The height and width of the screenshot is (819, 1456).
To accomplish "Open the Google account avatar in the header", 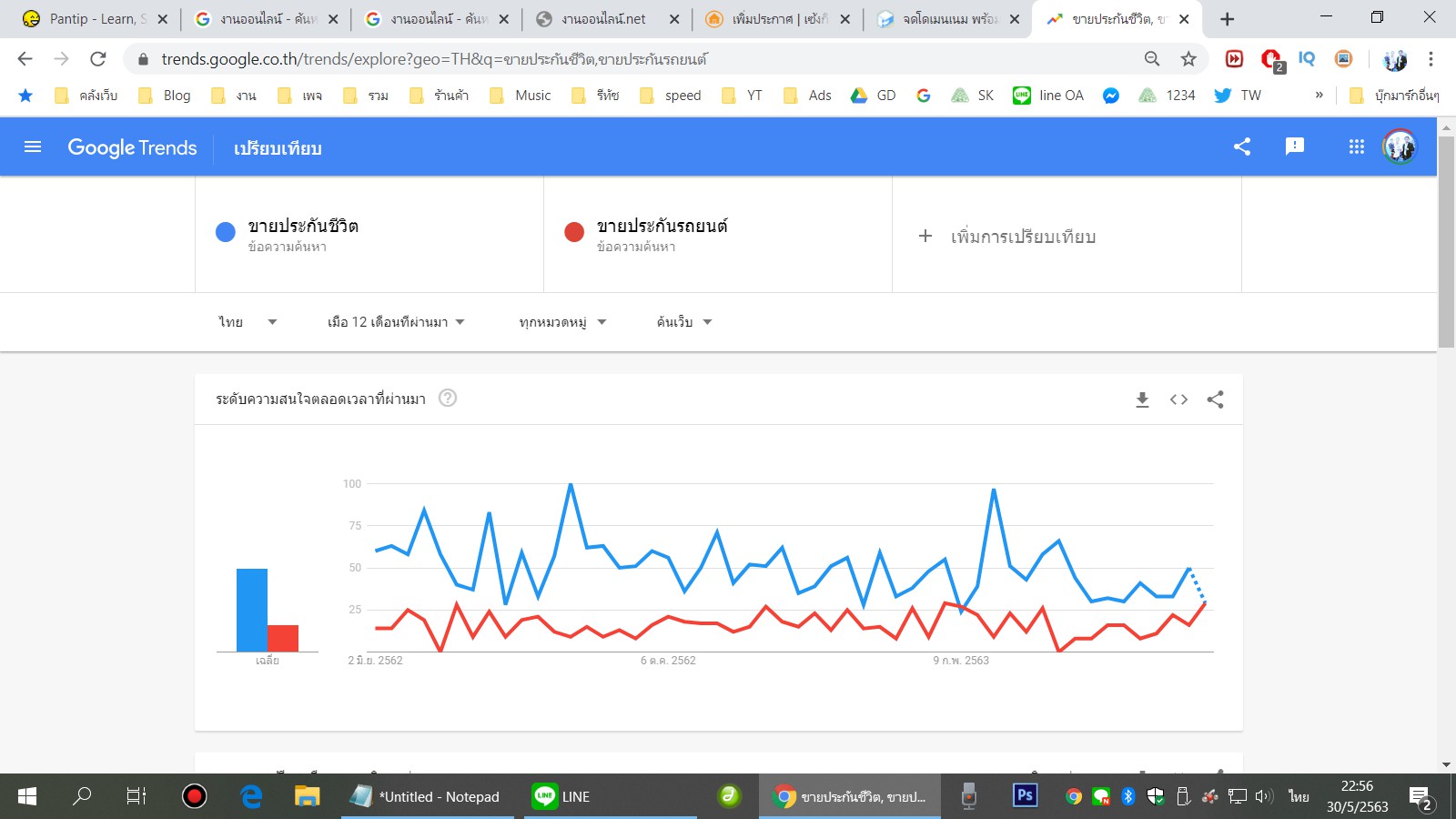I will tap(1400, 147).
